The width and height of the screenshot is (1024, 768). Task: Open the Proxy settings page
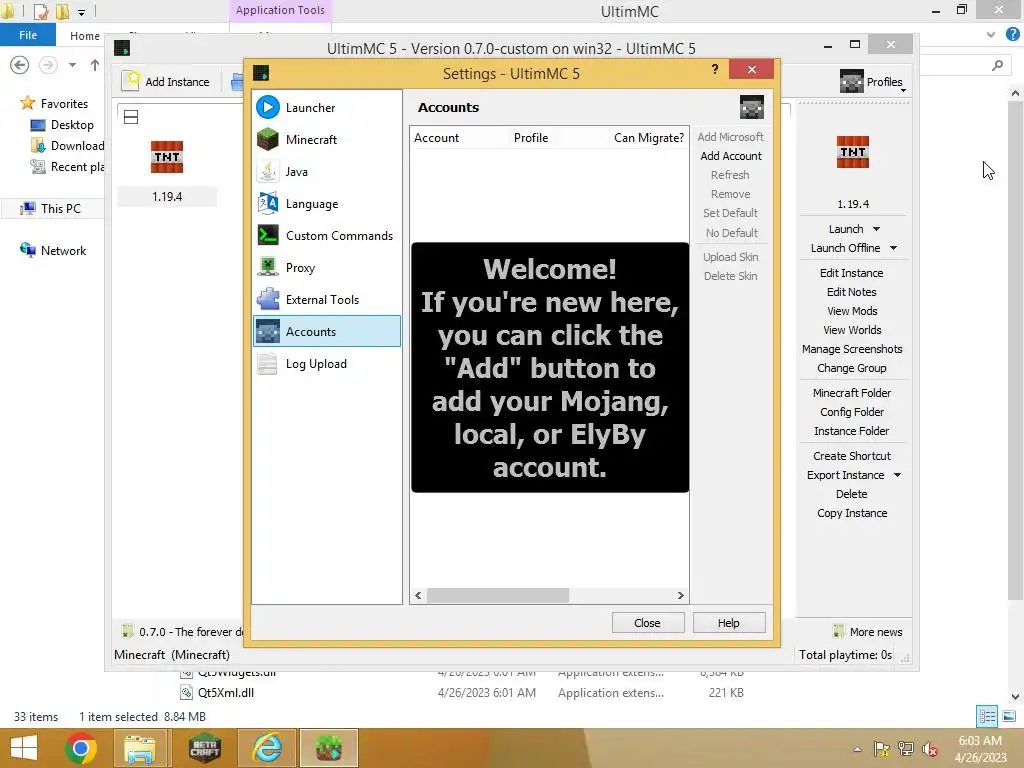(x=327, y=267)
